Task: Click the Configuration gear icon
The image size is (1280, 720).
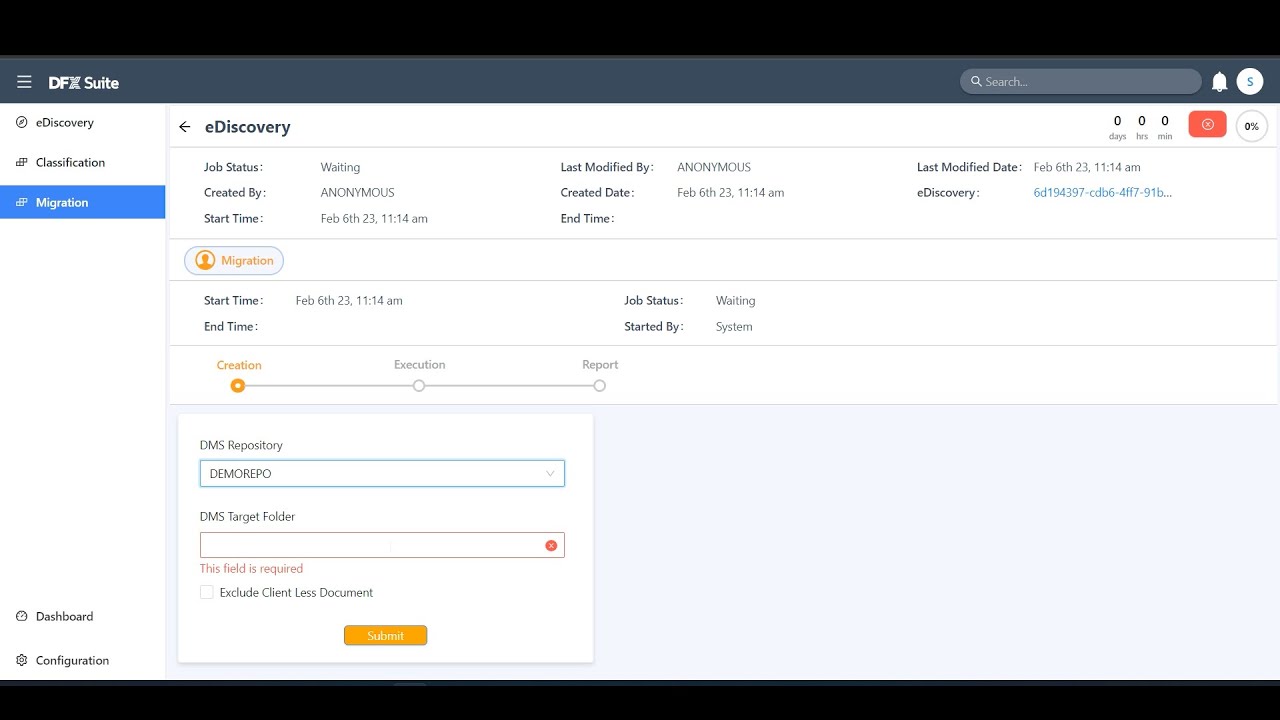Action: (22, 660)
